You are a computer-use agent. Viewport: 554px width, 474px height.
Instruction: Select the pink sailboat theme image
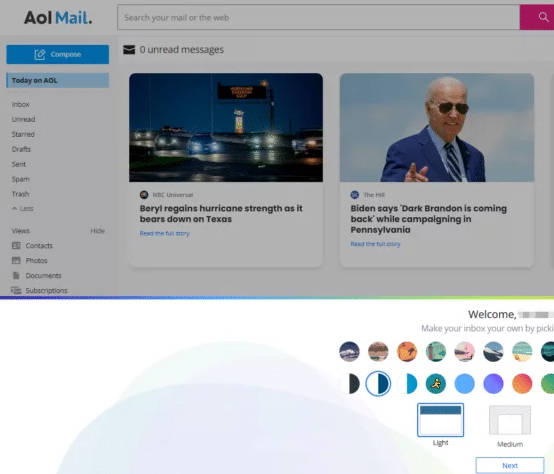click(465, 351)
